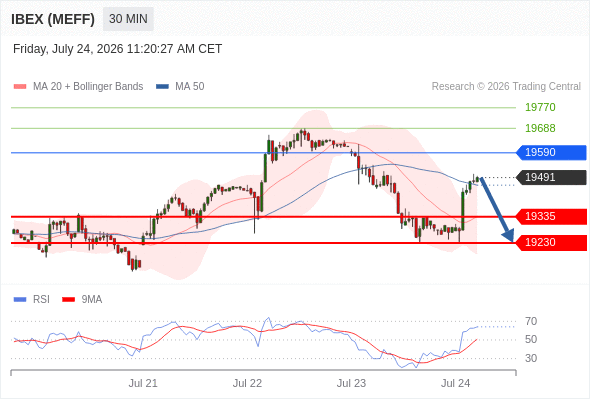
Task: Select the 19688 resistance level label
Action: click(x=540, y=128)
